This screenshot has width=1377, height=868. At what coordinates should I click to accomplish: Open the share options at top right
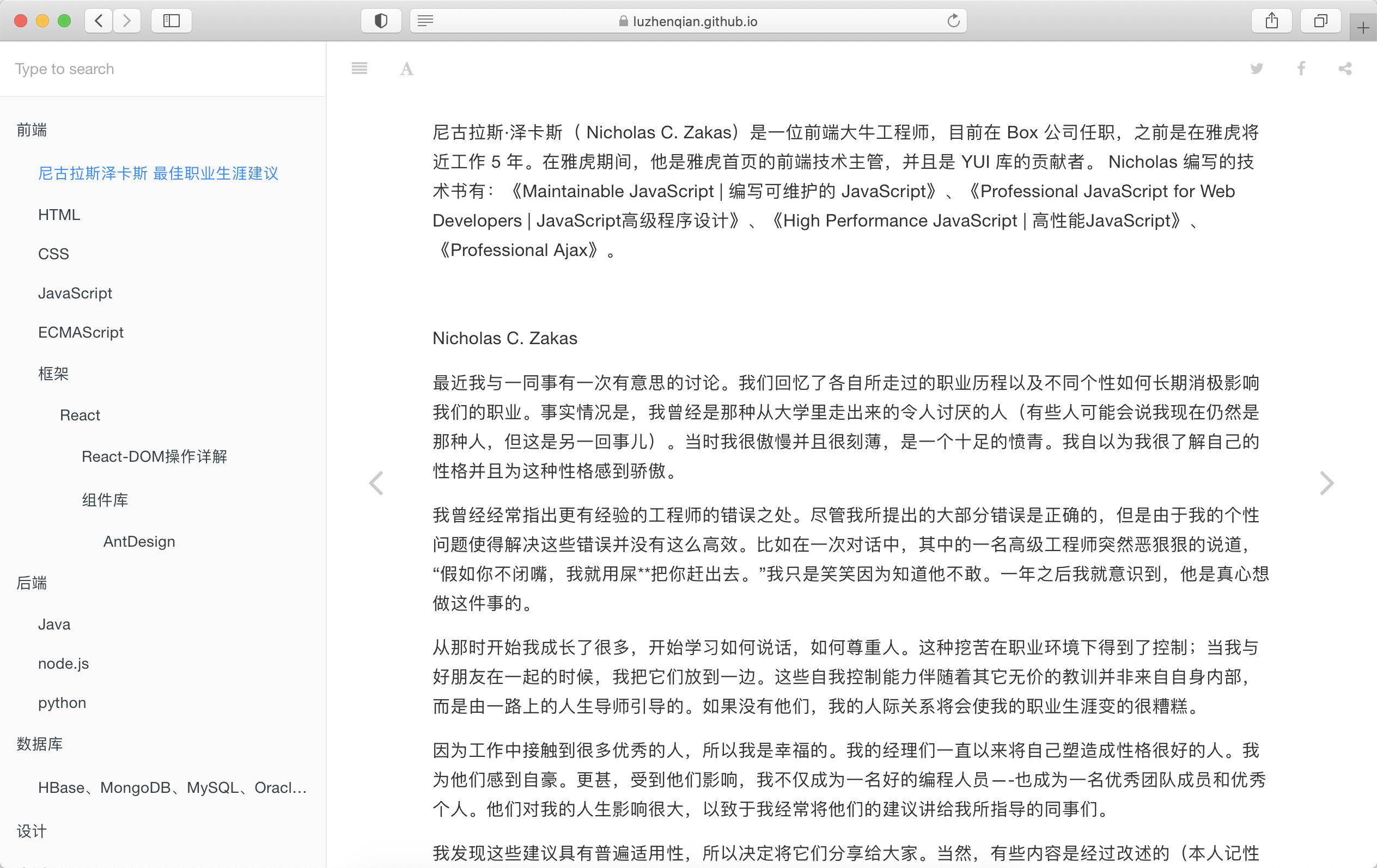pyautogui.click(x=1343, y=69)
